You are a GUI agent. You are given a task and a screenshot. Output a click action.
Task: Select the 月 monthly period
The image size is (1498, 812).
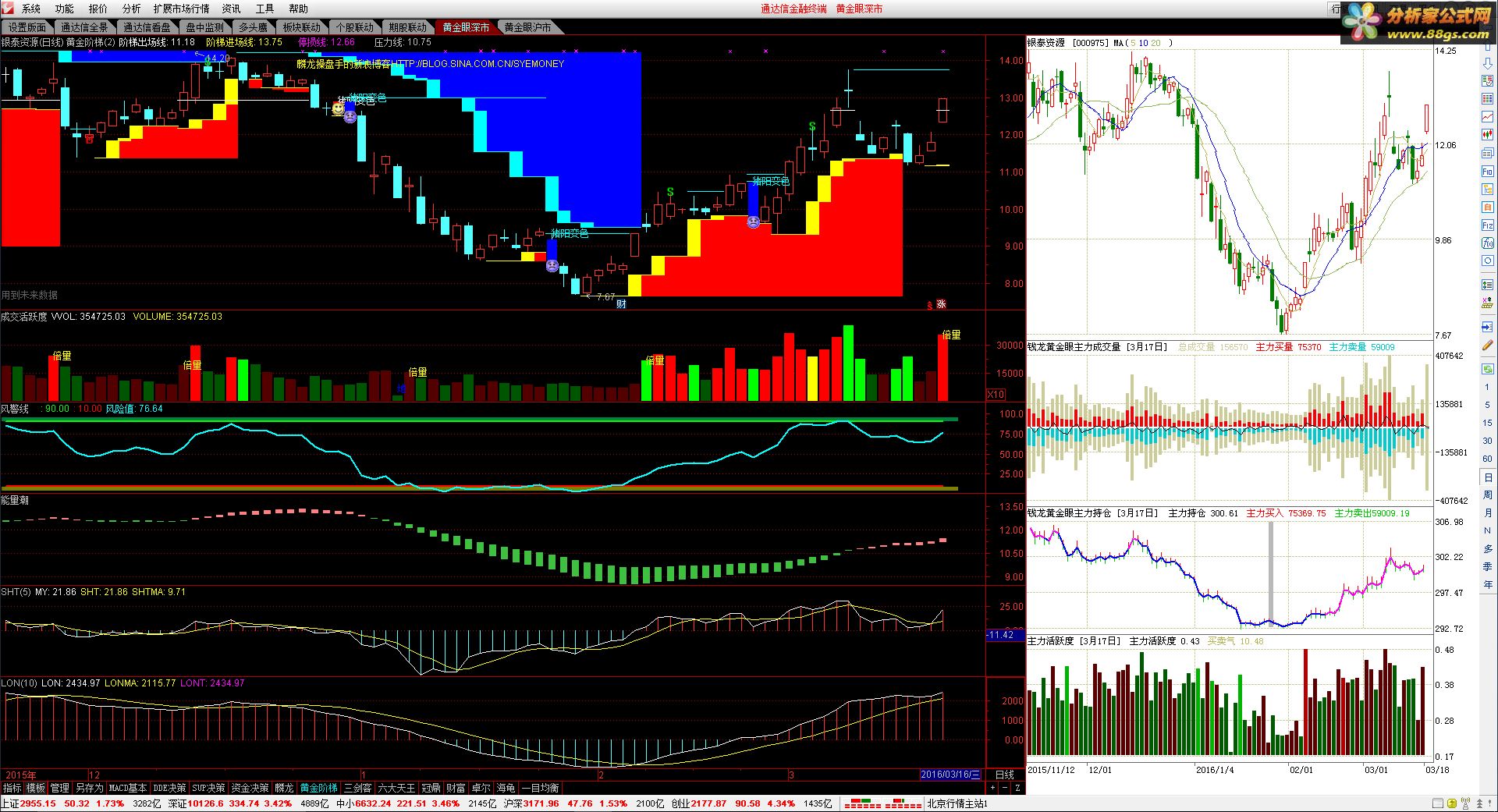(1487, 512)
